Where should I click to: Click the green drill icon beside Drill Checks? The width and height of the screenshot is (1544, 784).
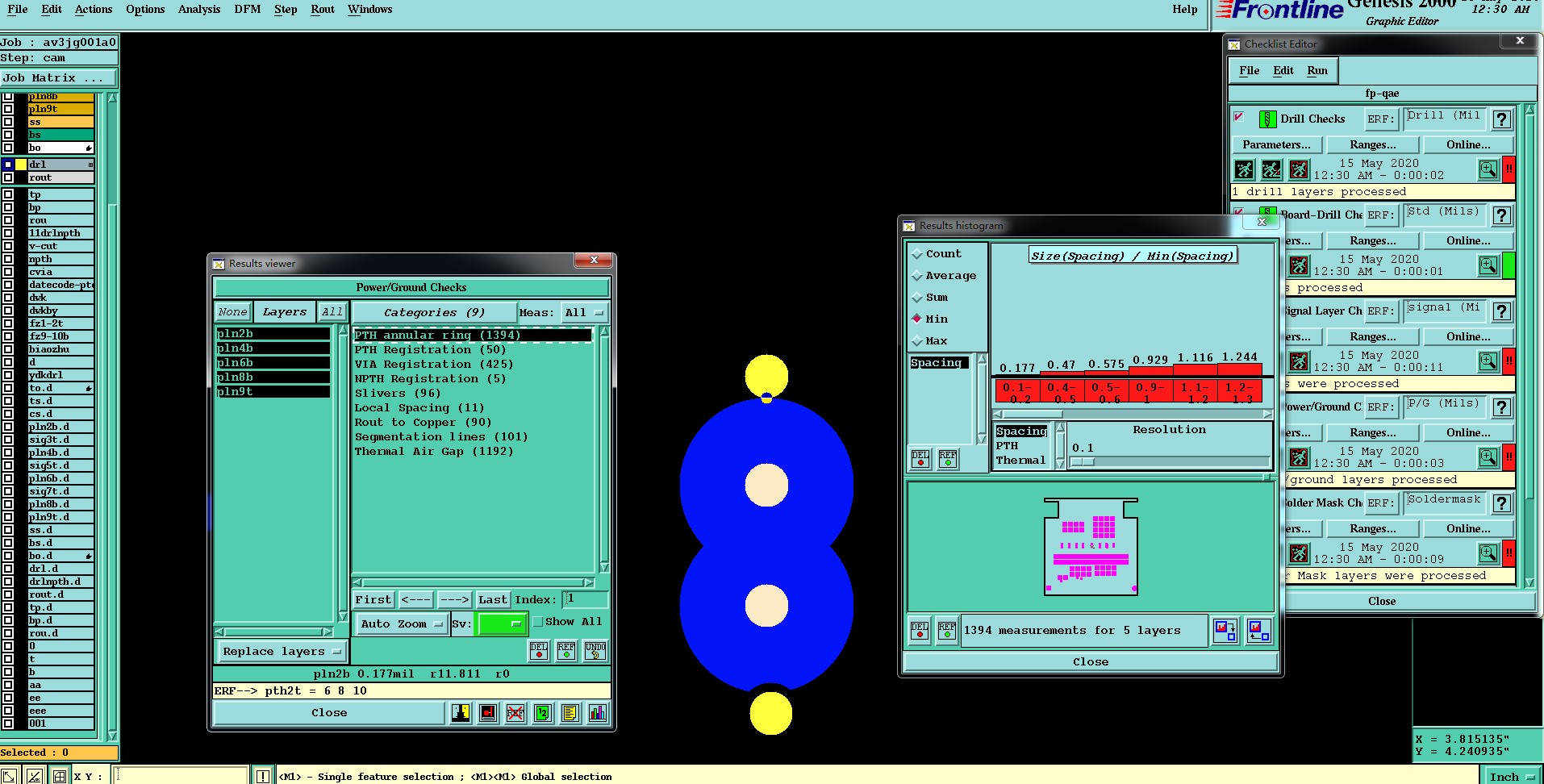[x=1267, y=119]
